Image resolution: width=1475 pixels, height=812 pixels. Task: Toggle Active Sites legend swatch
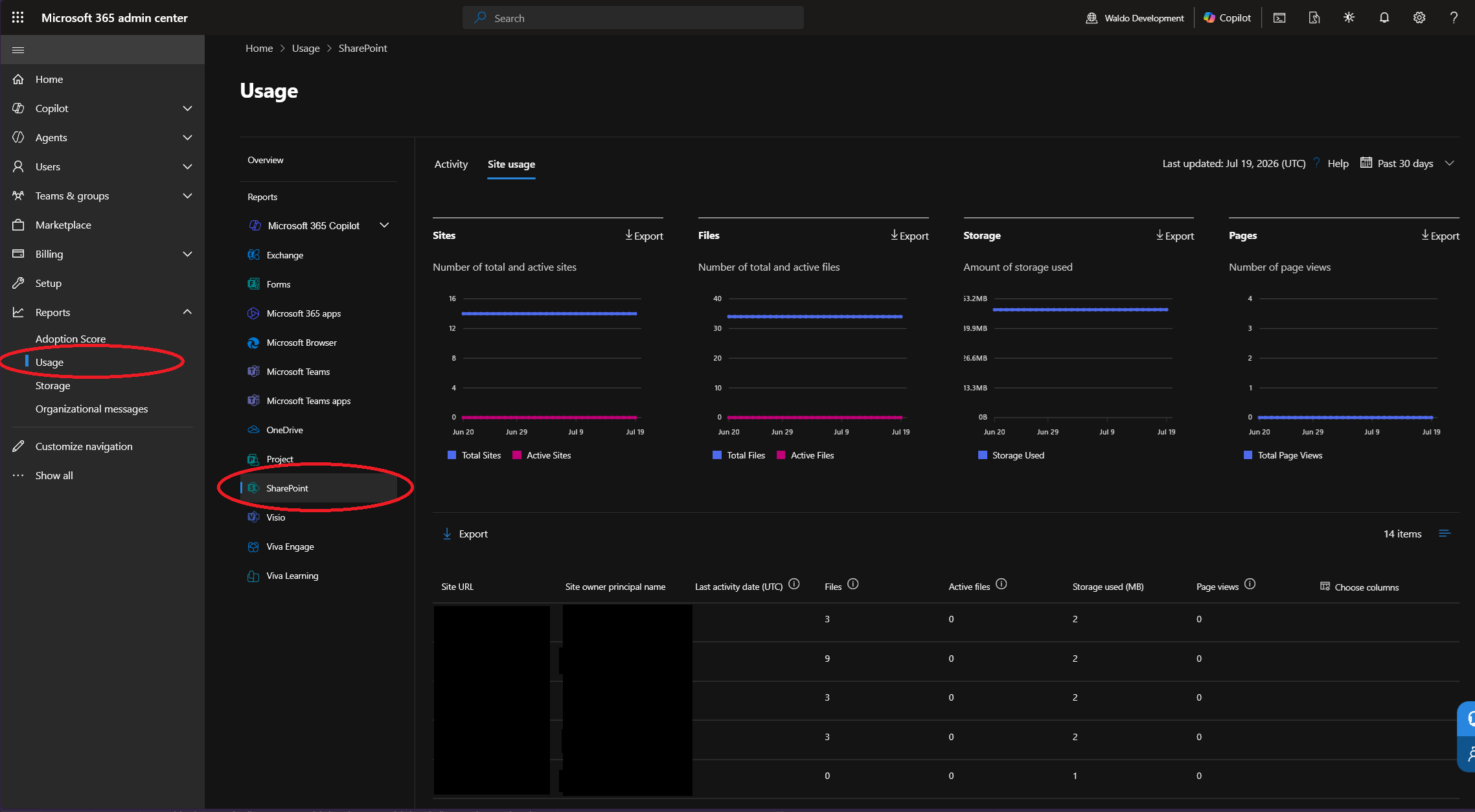pos(517,455)
